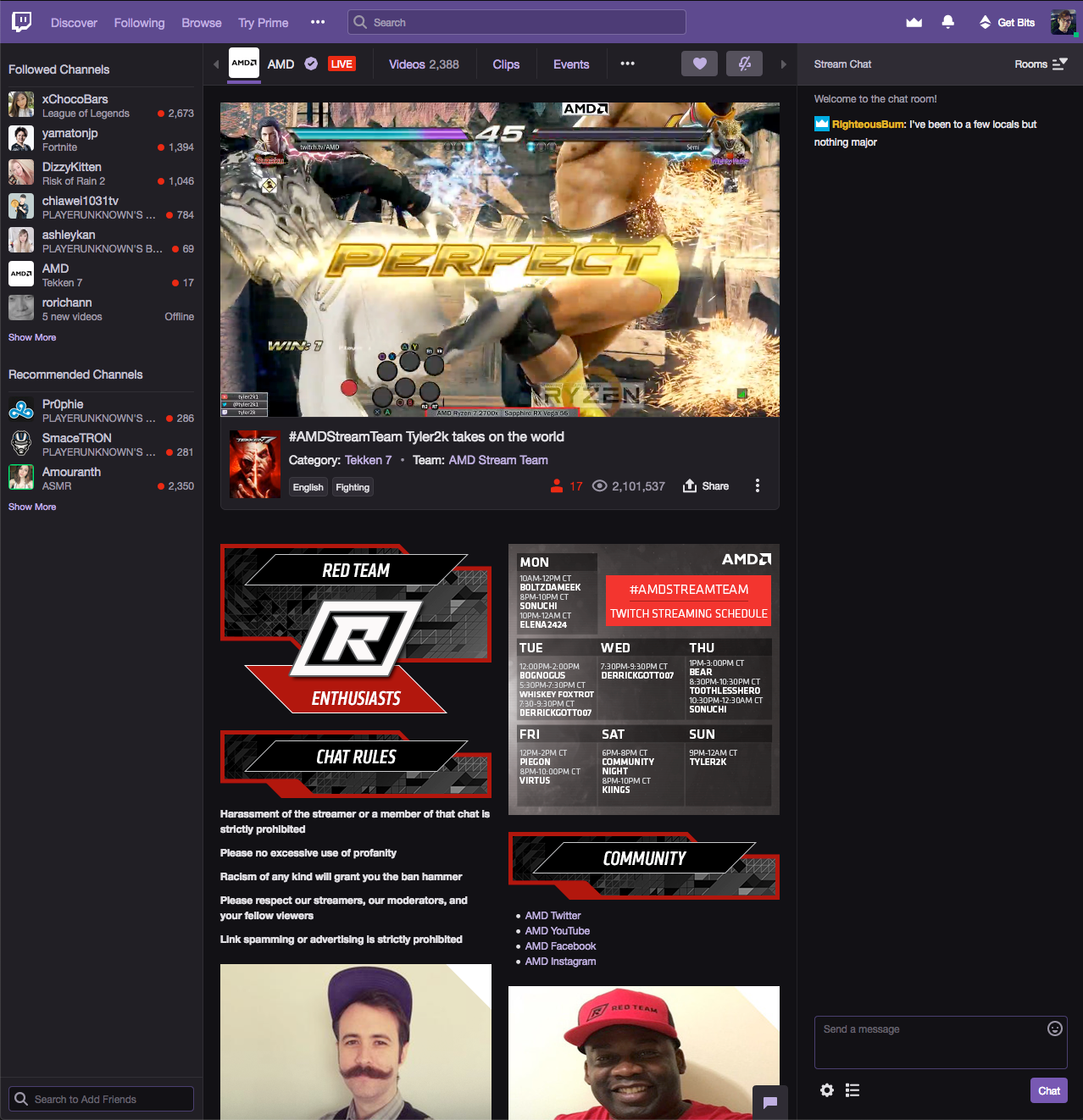Open the user profile avatar menu
Viewport: 1083px width, 1120px height.
(x=1063, y=22)
